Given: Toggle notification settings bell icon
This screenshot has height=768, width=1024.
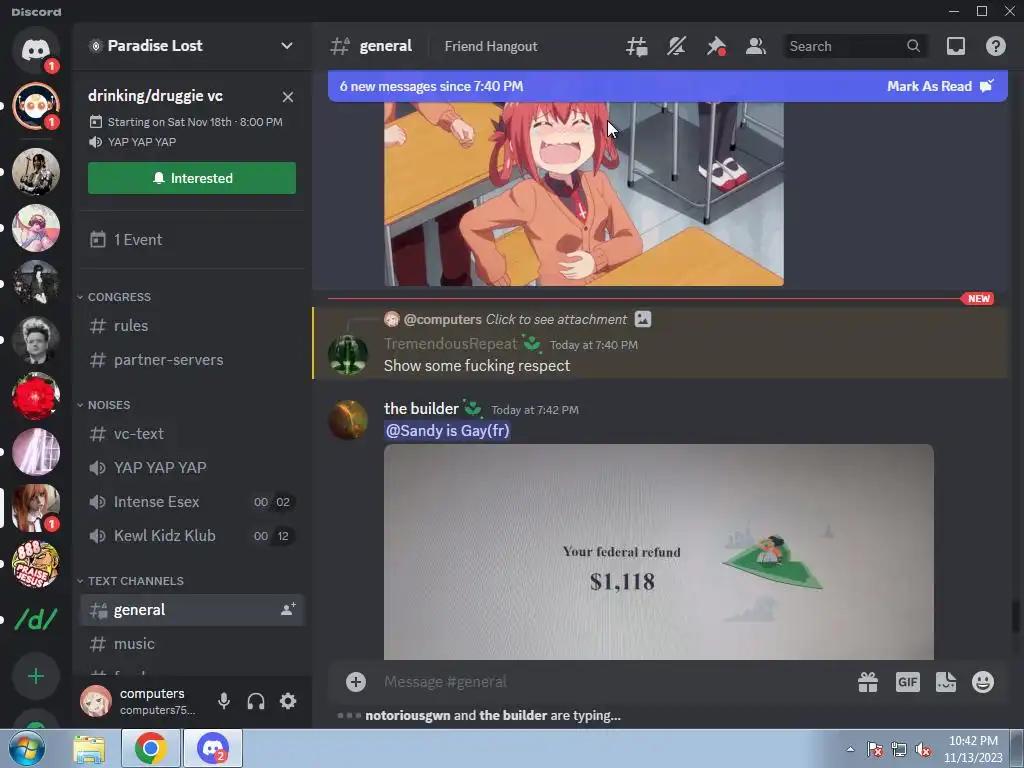Looking at the screenshot, I should (x=677, y=46).
